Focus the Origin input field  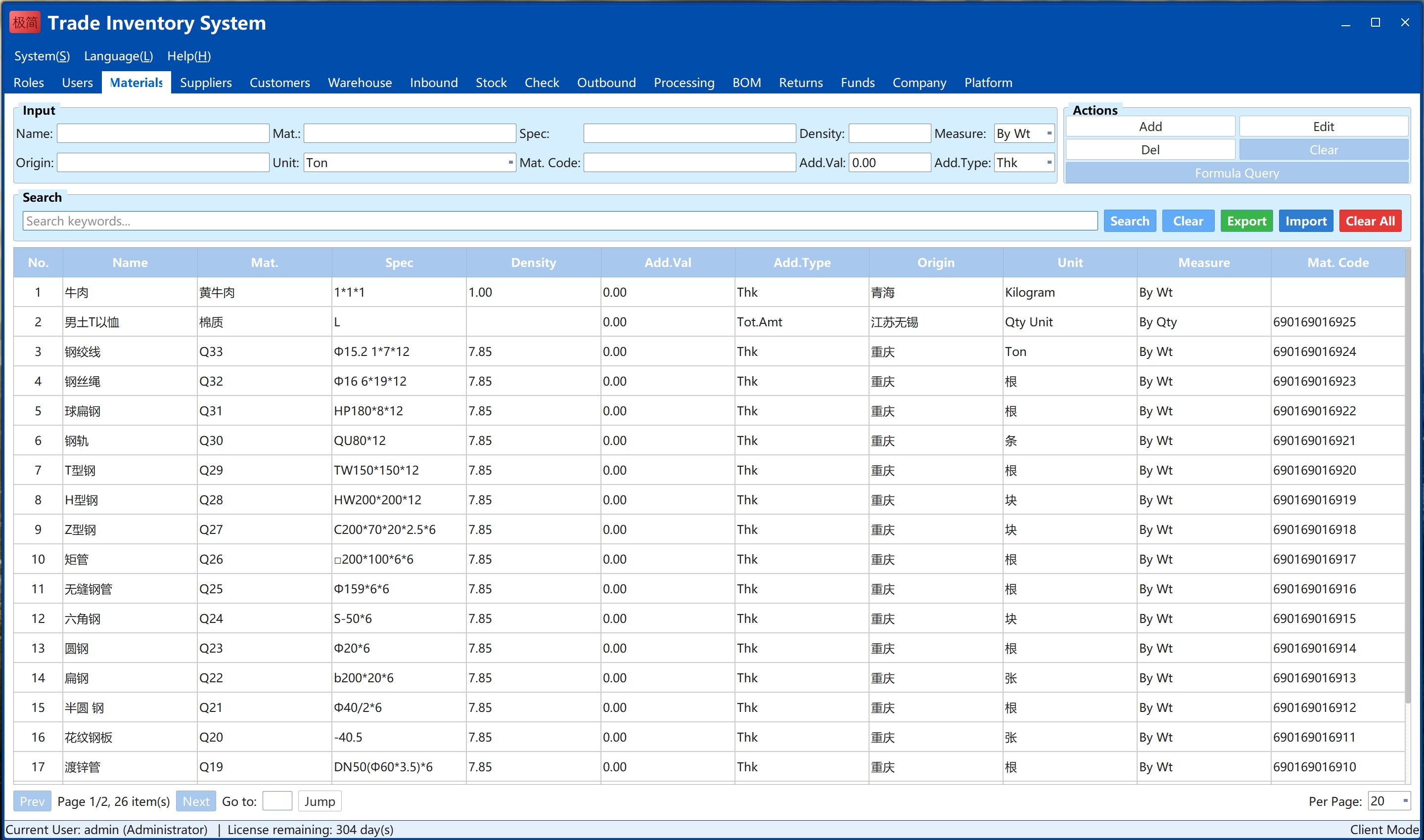(x=163, y=163)
